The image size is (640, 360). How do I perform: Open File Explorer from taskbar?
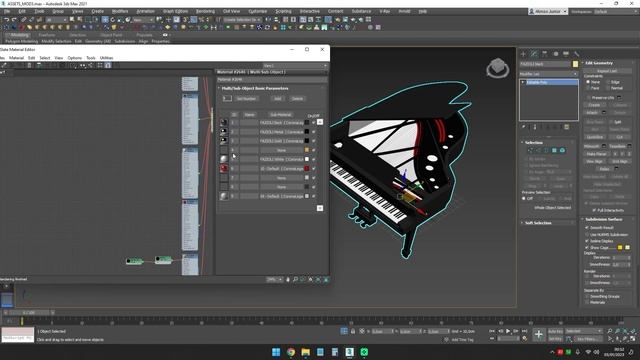[x=305, y=352]
